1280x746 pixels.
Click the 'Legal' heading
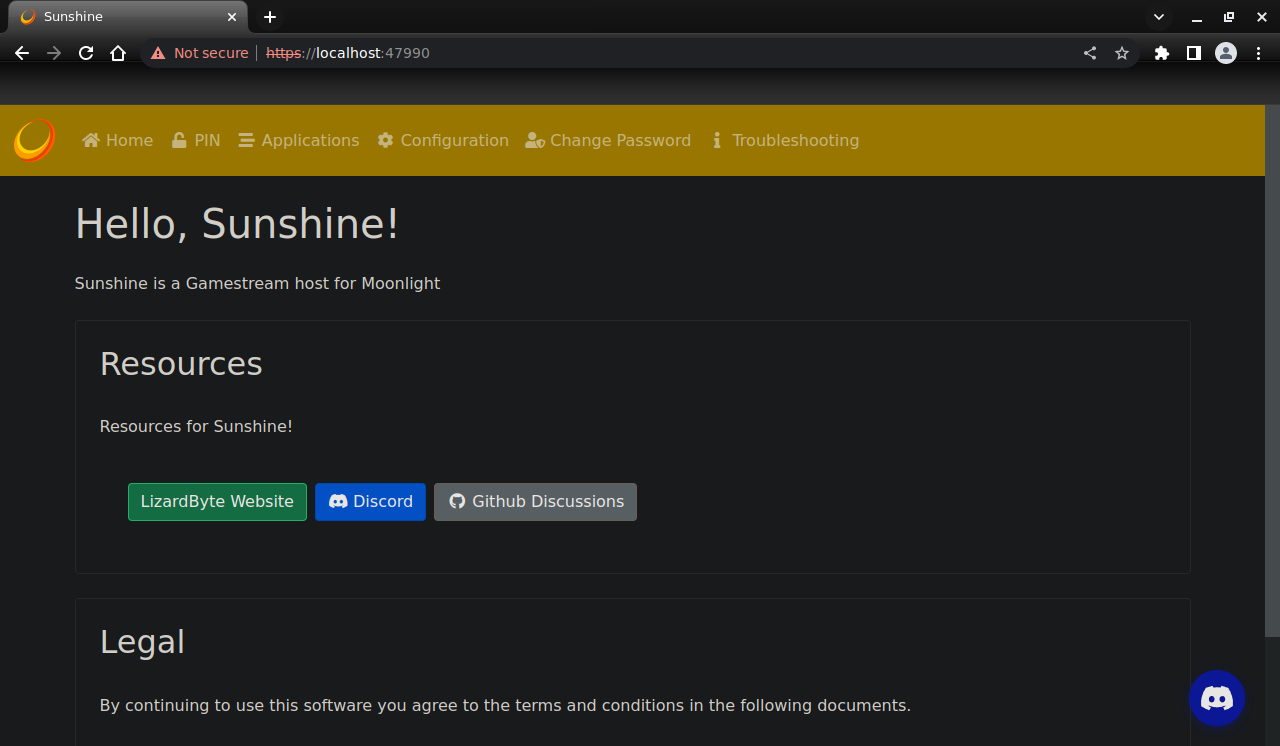[142, 642]
